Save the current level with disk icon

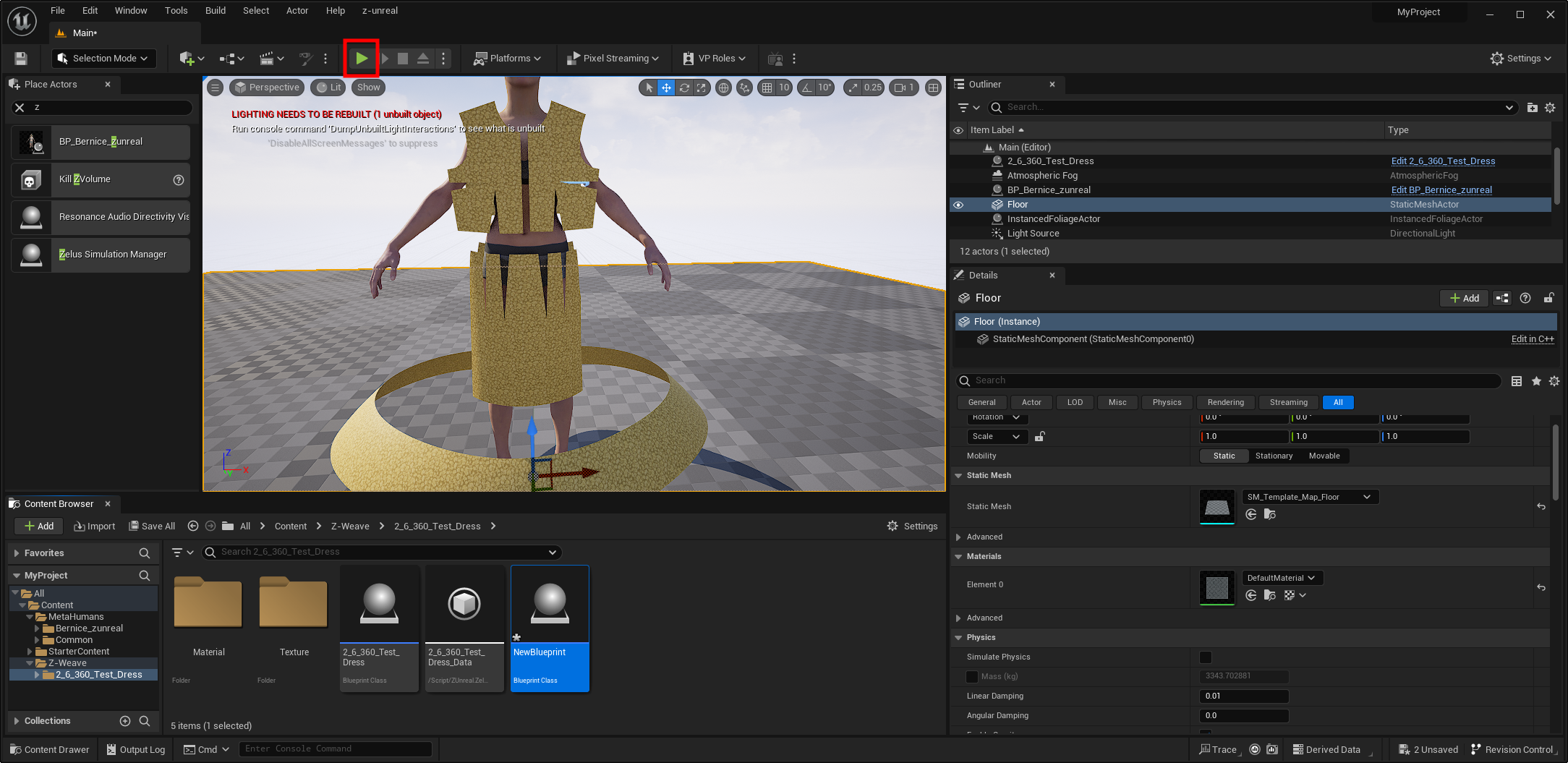21,59
